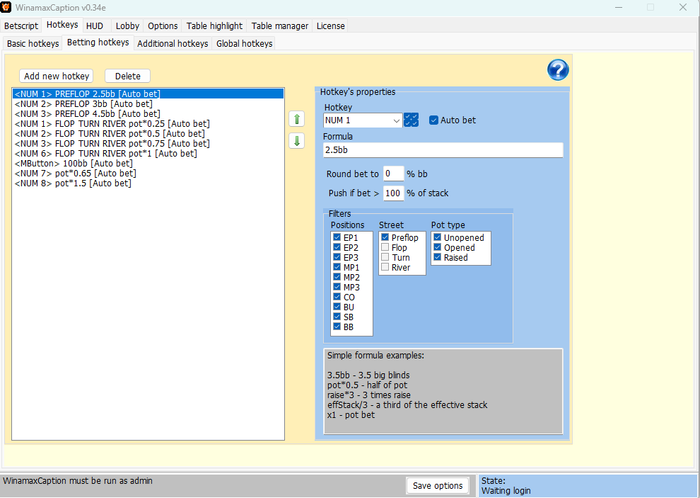Select NUM 2 FLOP TURN RIVER pot*0.5 row
Image resolution: width=700 pixels, height=498 pixels.
148,133
